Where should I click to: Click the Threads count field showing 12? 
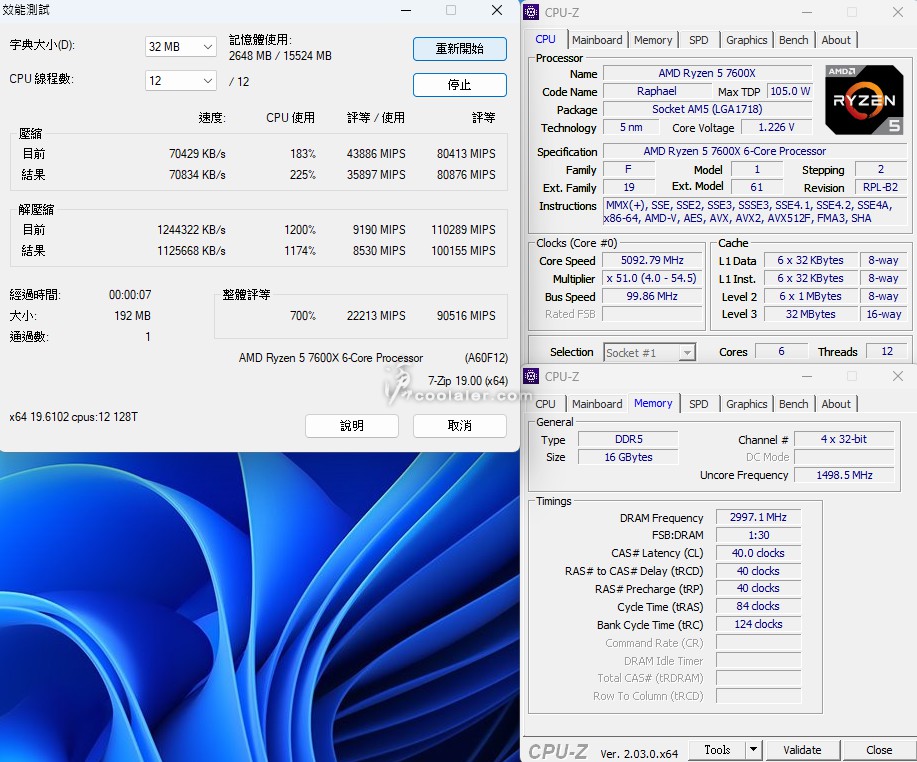coord(887,351)
